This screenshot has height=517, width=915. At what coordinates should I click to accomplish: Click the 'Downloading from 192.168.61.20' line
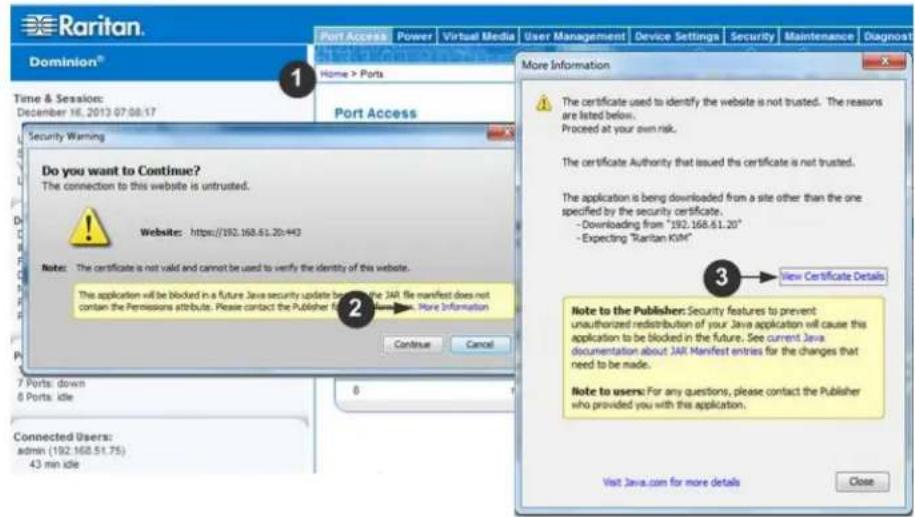tap(659, 225)
